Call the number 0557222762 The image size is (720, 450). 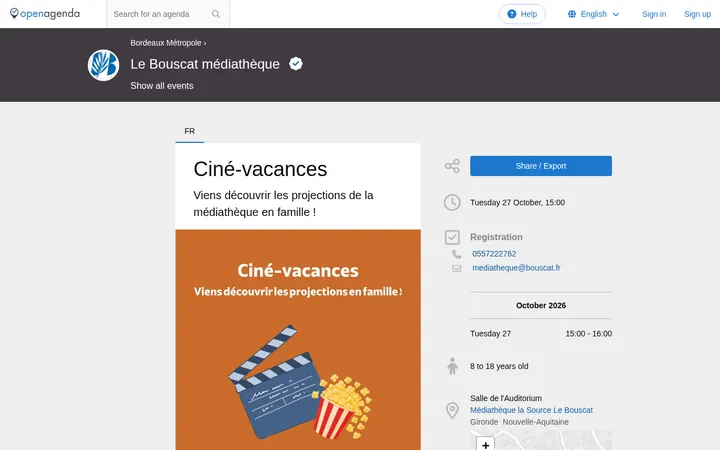coord(494,254)
